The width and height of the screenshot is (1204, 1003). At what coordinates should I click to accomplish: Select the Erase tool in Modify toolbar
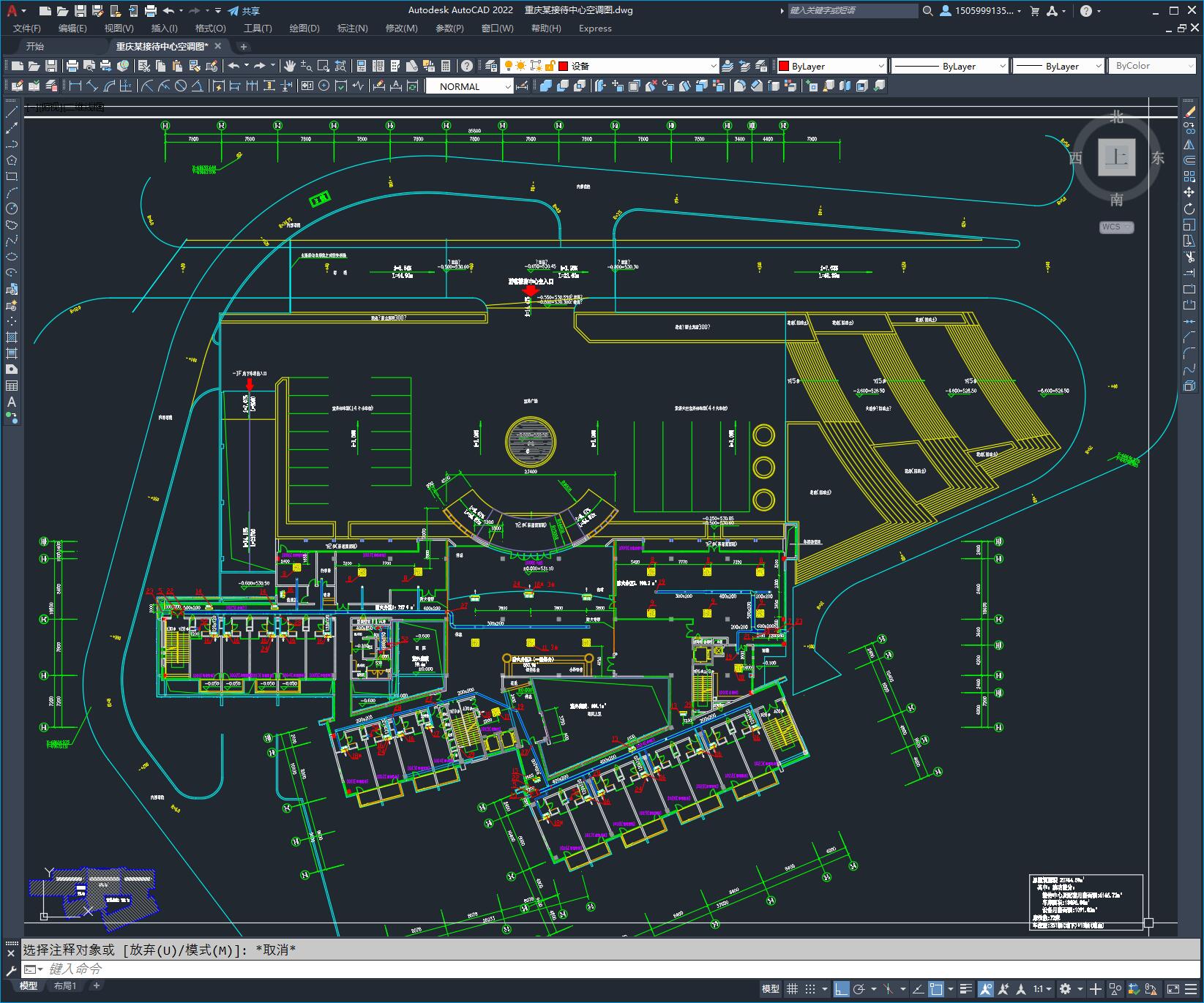1189,112
